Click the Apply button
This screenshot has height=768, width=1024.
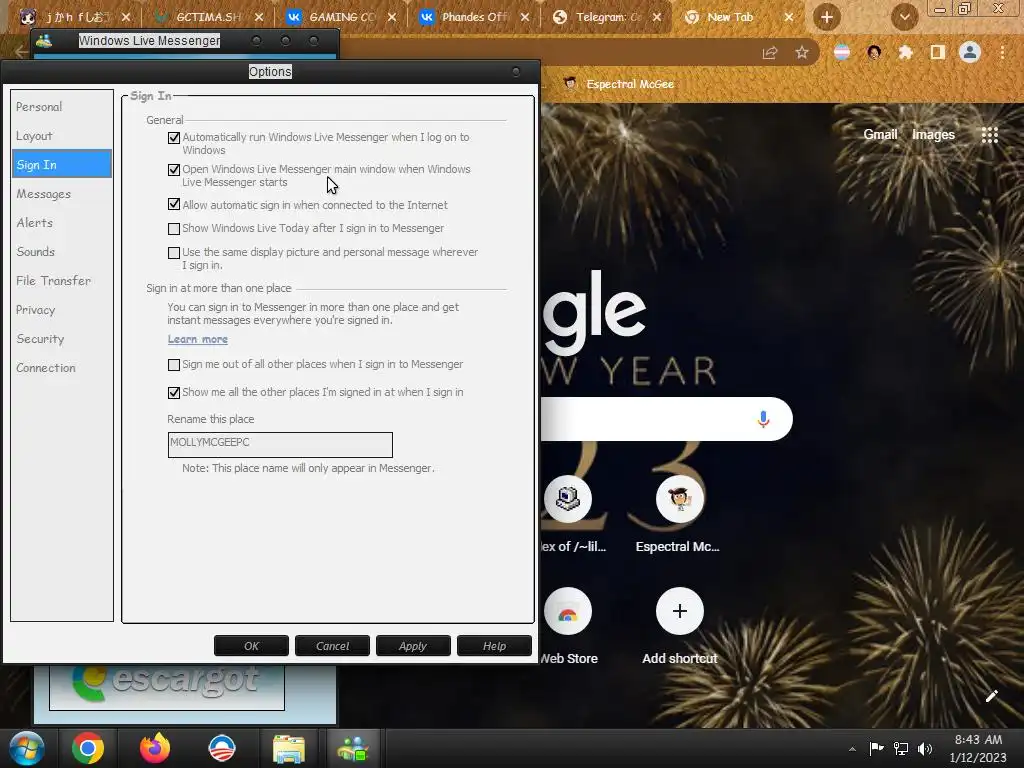coord(413,646)
